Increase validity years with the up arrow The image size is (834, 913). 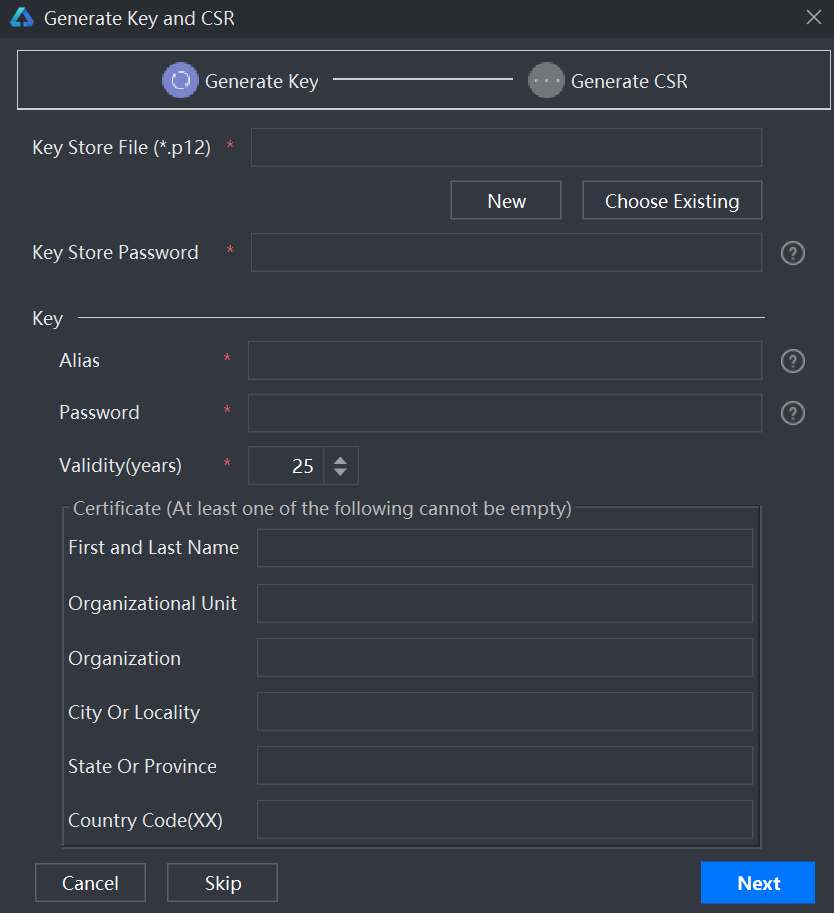(x=341, y=460)
